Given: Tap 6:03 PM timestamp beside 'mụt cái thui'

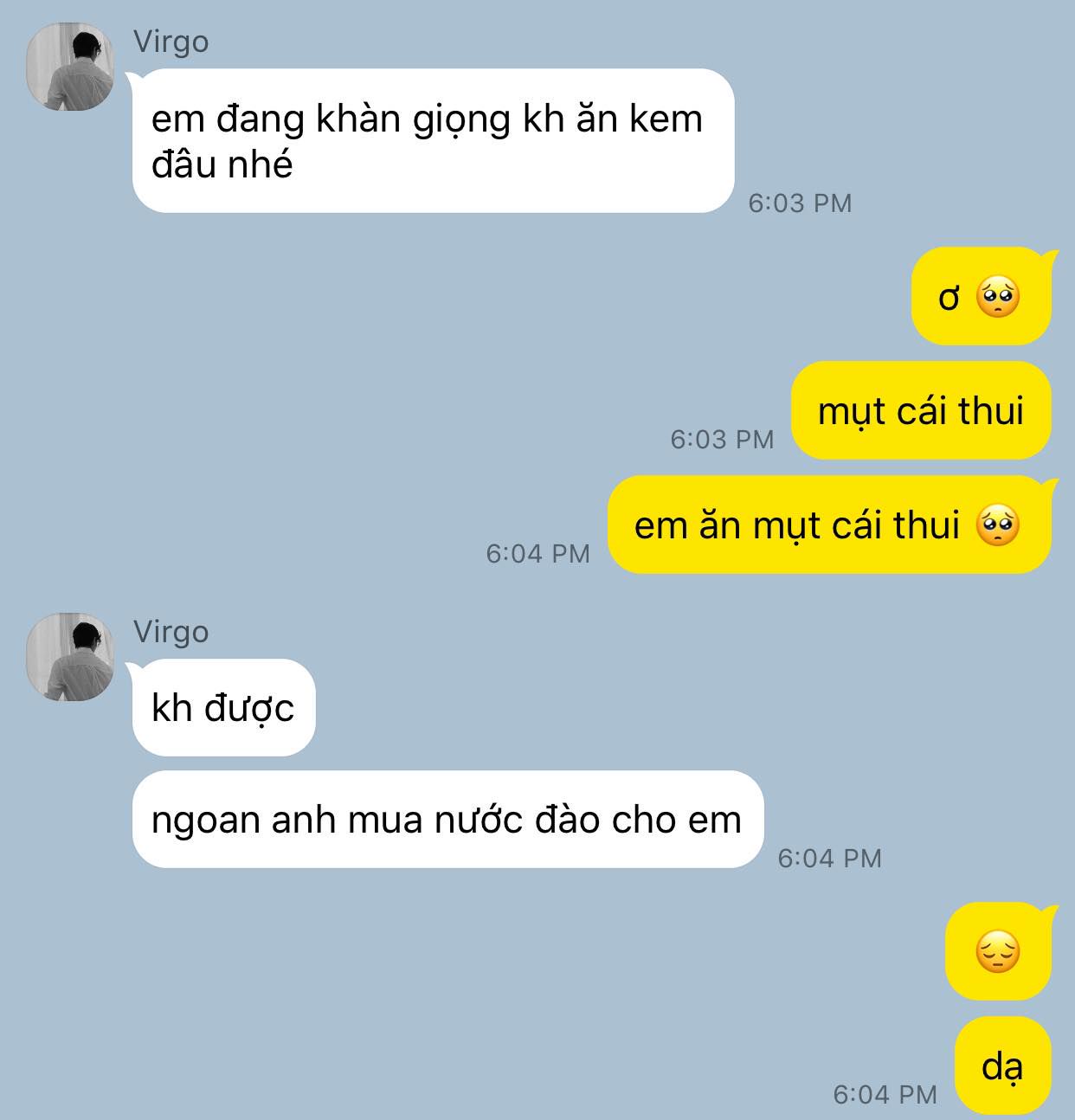Looking at the screenshot, I should [x=722, y=440].
